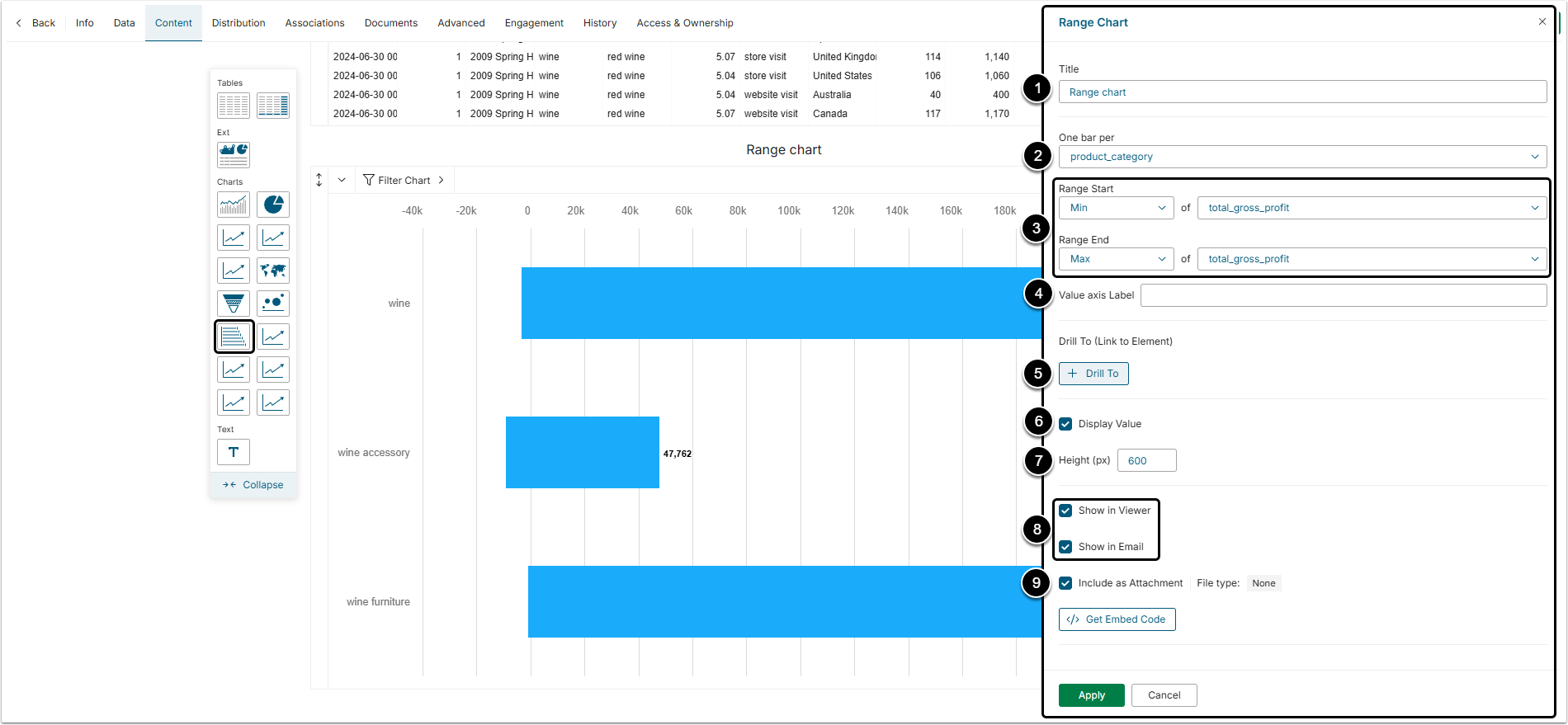Click the filter funnel icon
This screenshot has height=725, width=1568.
(369, 180)
